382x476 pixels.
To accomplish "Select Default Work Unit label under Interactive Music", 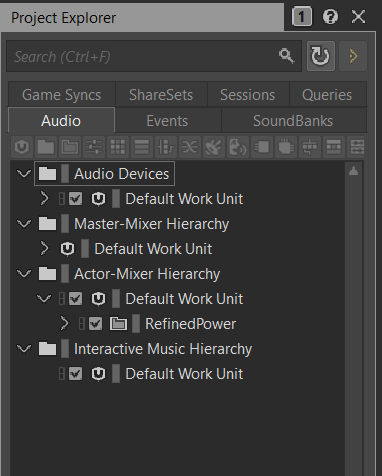I will pos(184,374).
